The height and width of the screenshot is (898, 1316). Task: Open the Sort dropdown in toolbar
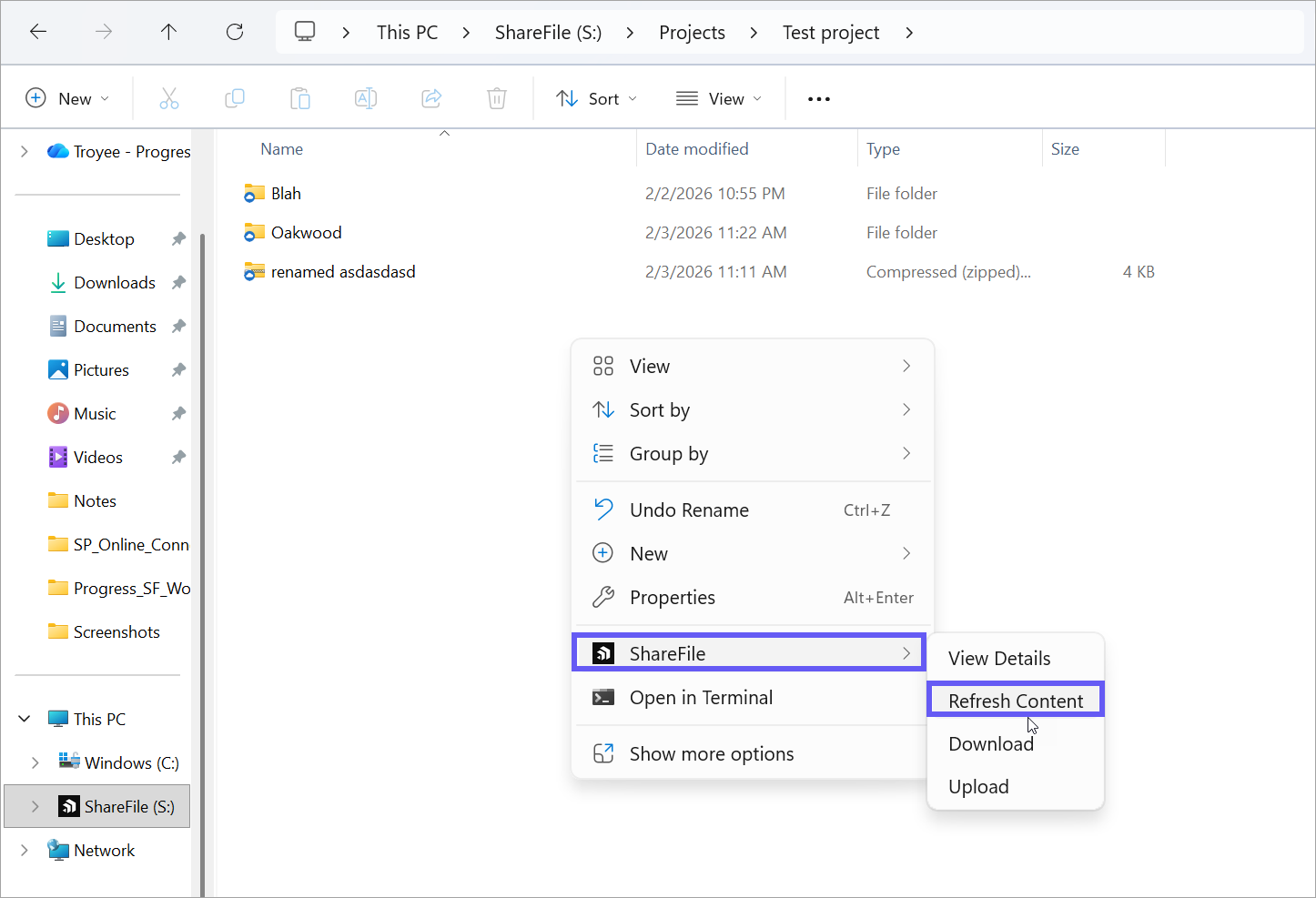(596, 98)
